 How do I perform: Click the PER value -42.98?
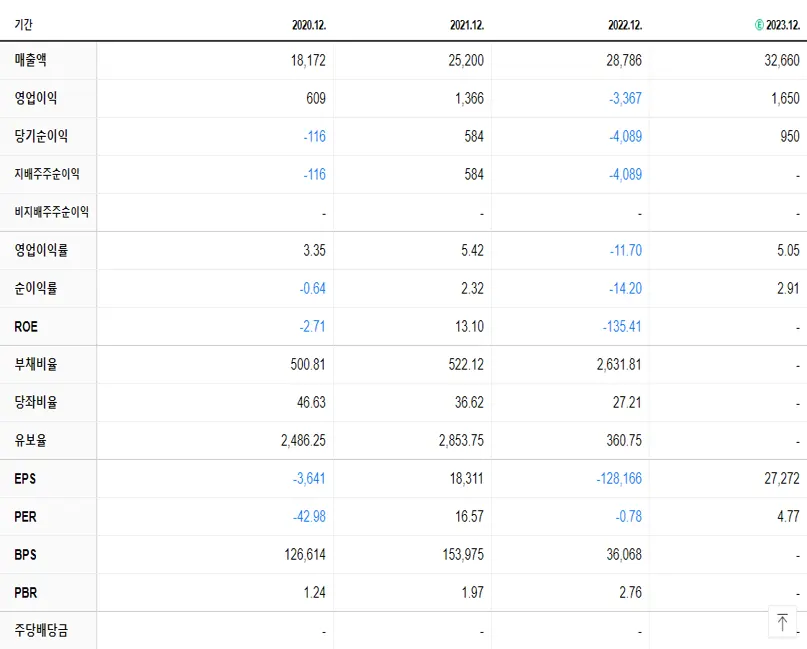[x=309, y=516]
